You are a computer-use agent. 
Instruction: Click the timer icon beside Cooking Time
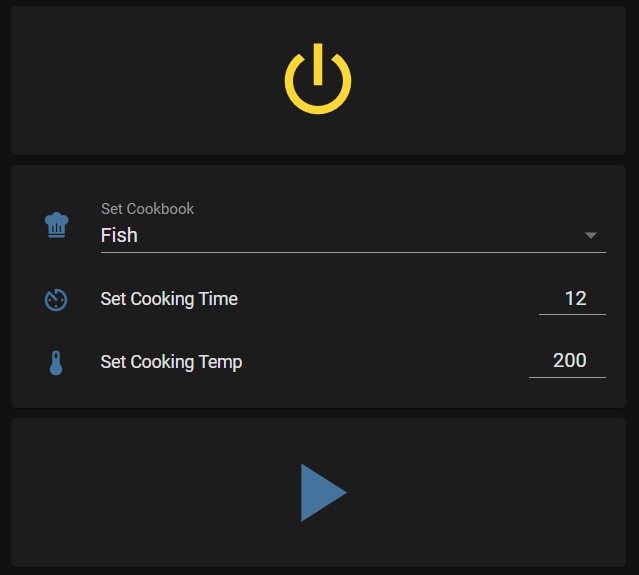point(56,300)
